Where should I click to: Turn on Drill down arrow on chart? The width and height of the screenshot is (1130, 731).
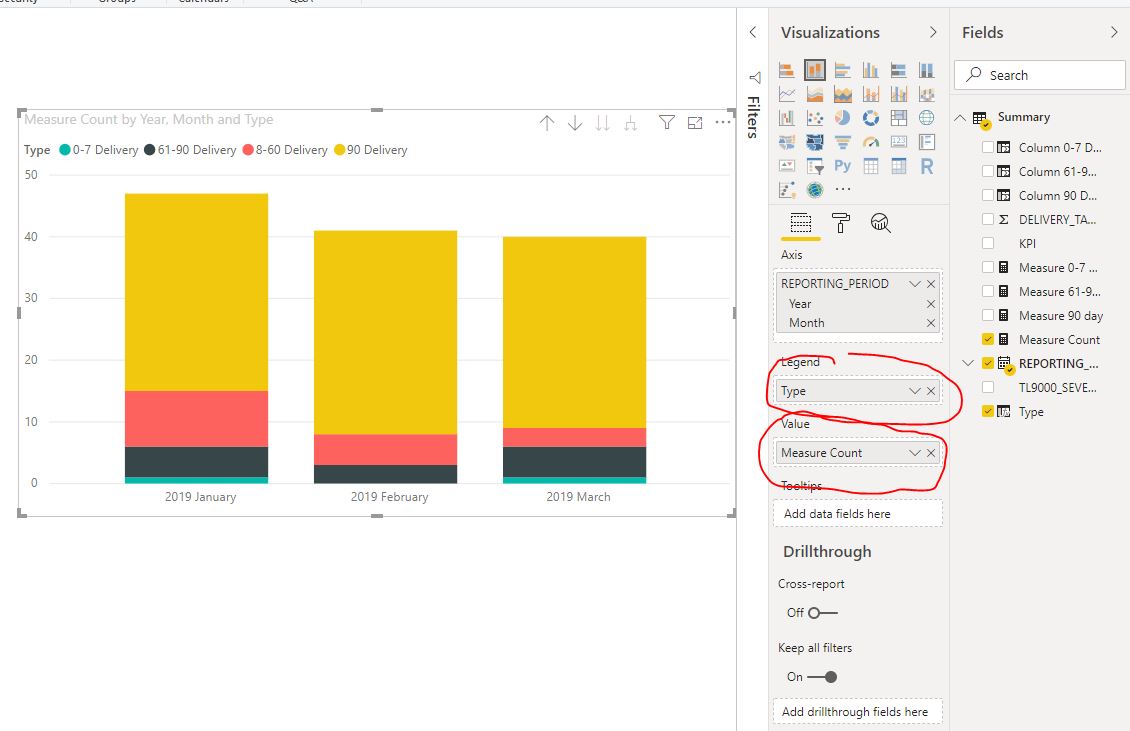[574, 123]
